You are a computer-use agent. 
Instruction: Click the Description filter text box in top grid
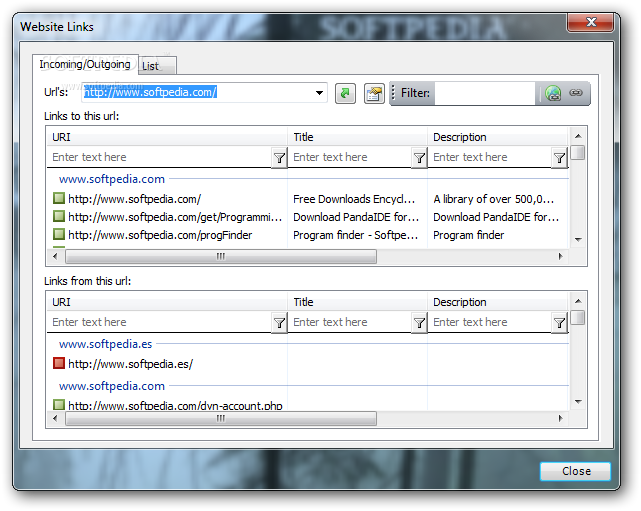(490, 157)
